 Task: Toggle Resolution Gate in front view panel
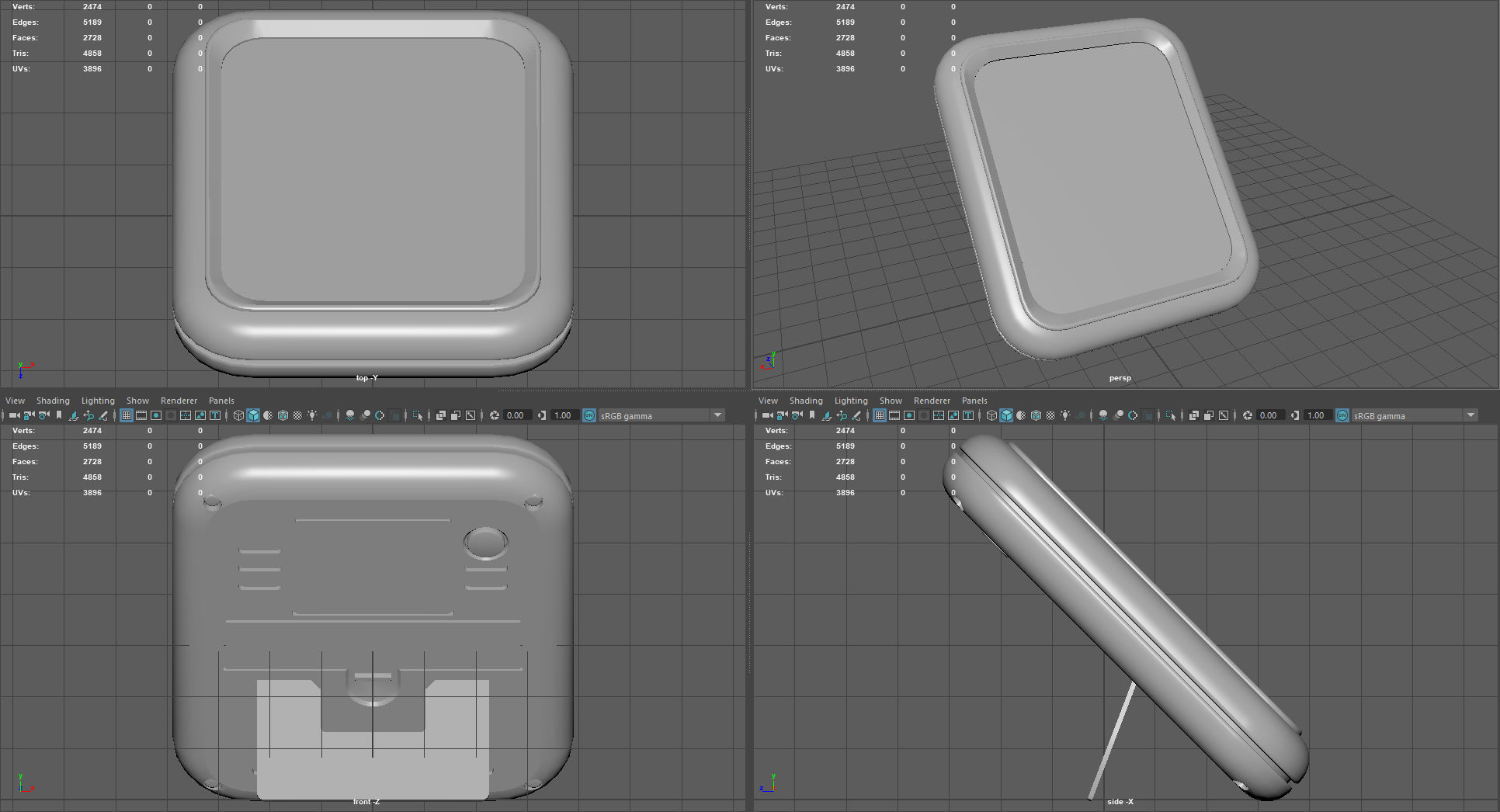pyautogui.click(x=156, y=415)
